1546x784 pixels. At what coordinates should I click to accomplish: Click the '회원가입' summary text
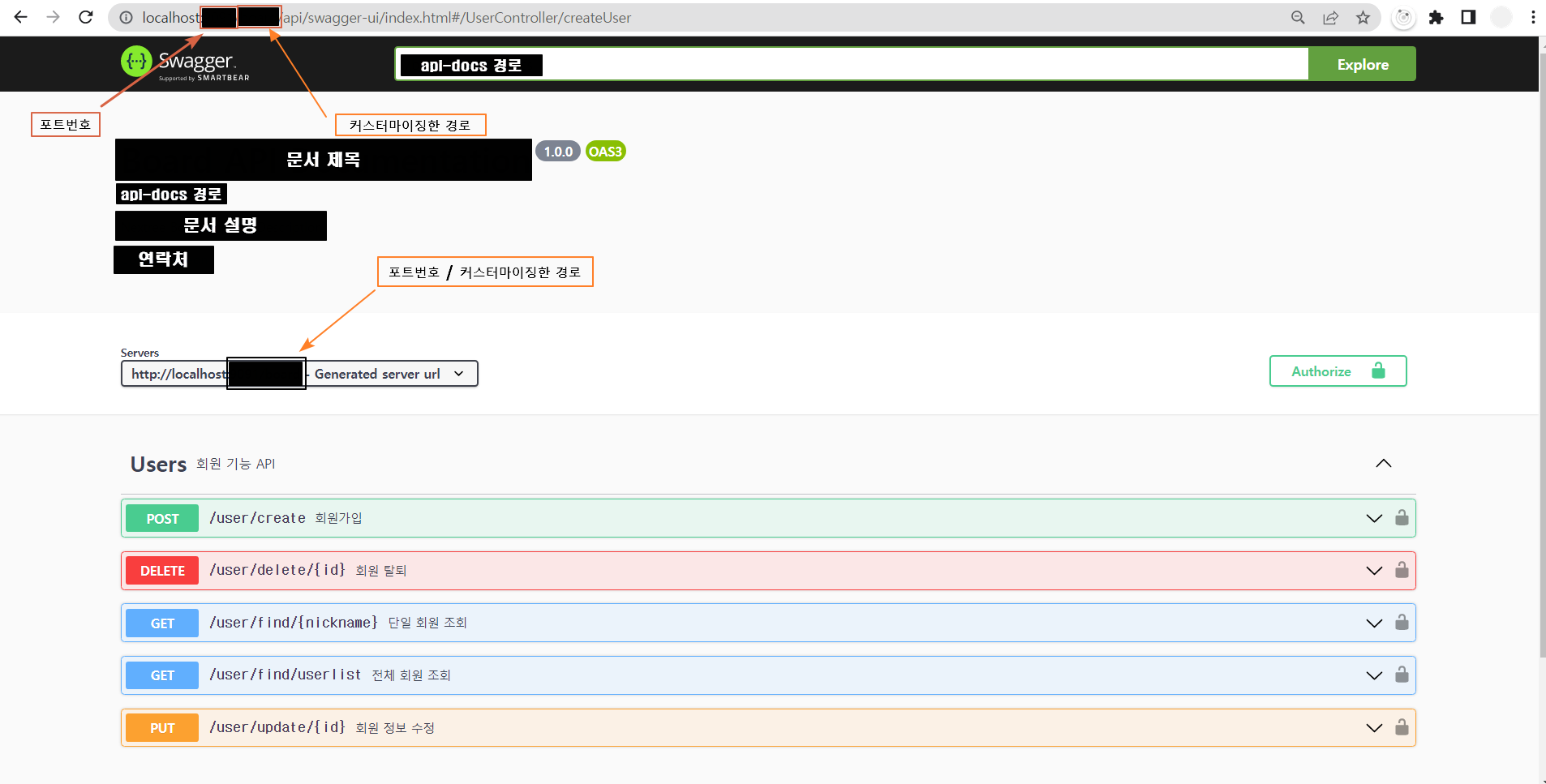(x=338, y=518)
